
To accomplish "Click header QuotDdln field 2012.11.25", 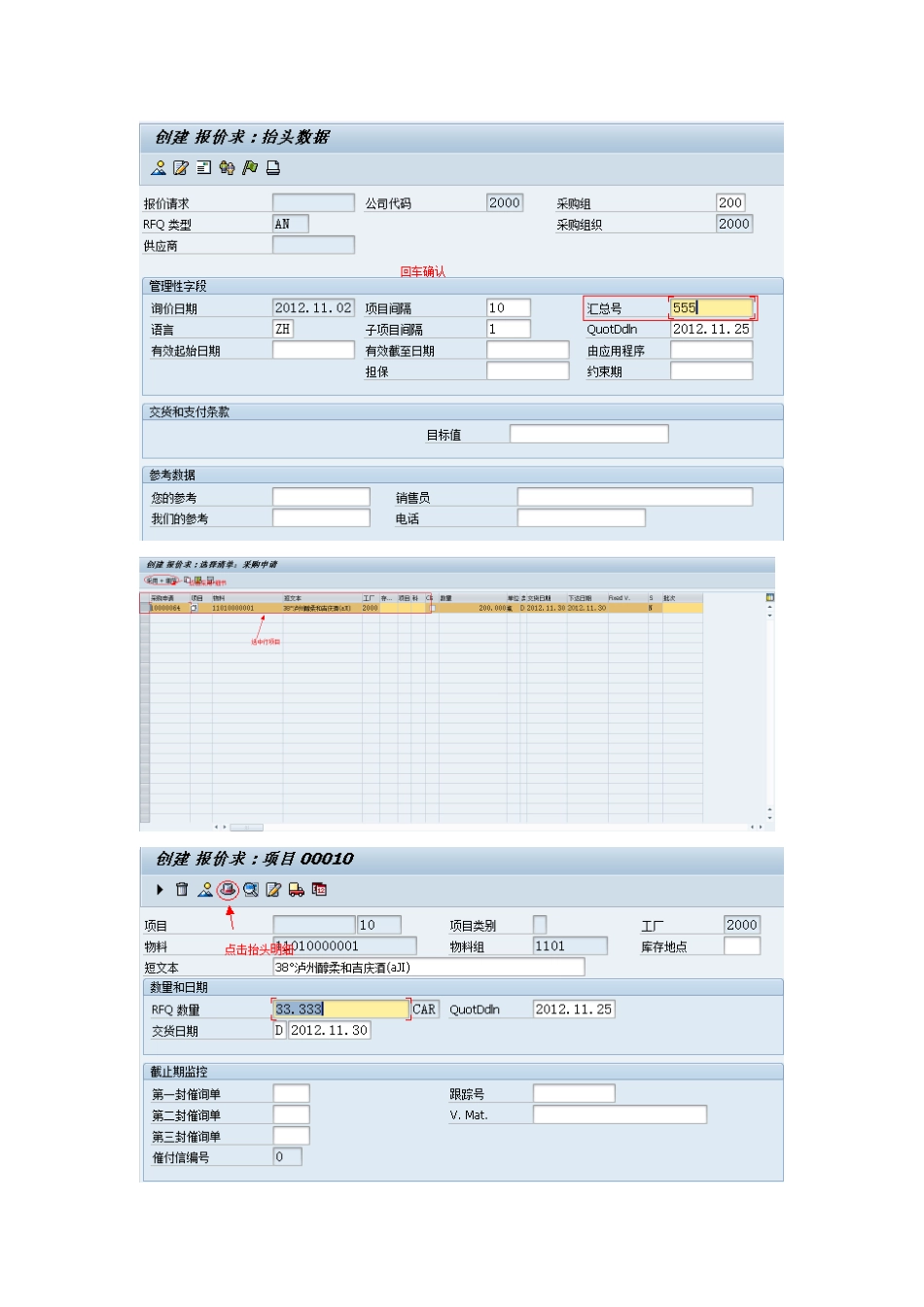I will pos(712,329).
